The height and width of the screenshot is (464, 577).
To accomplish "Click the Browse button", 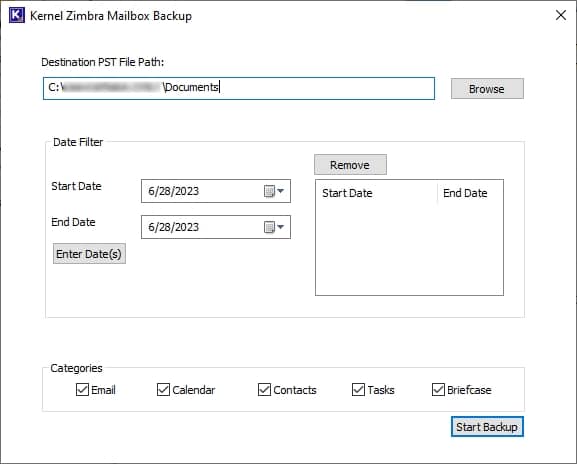I will pyautogui.click(x=487, y=89).
